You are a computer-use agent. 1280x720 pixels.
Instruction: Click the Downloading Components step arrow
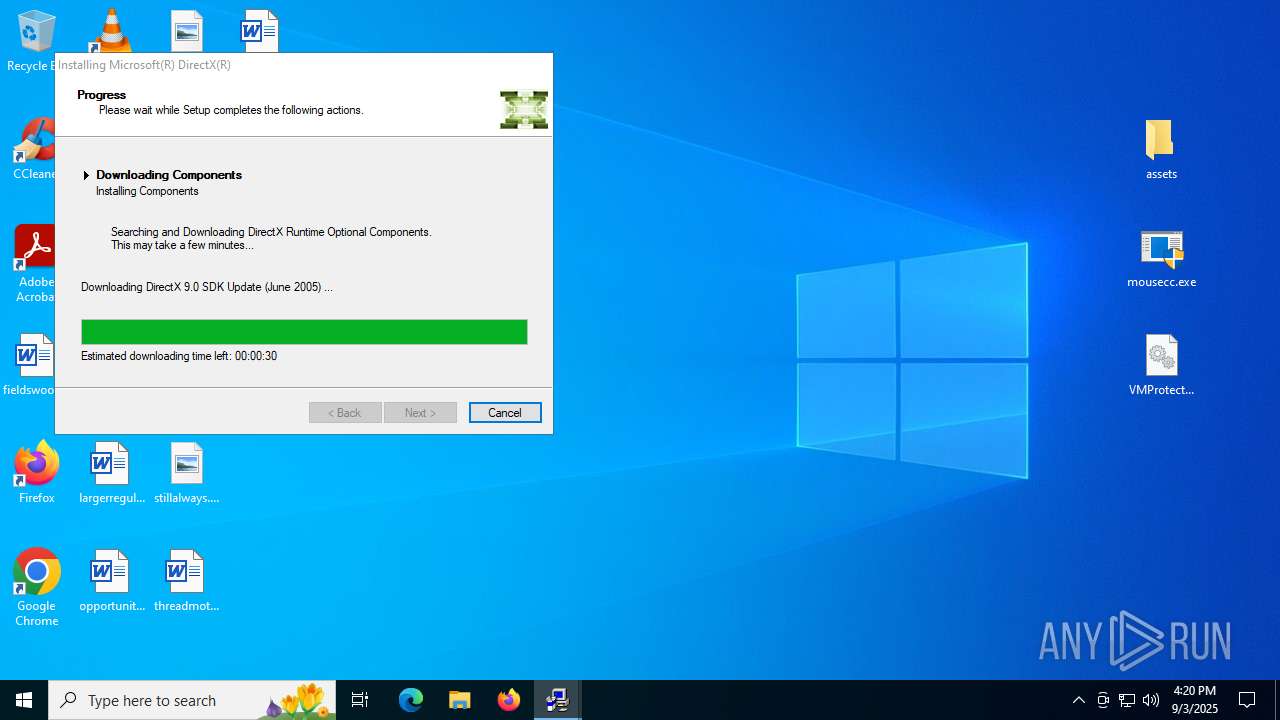86,175
